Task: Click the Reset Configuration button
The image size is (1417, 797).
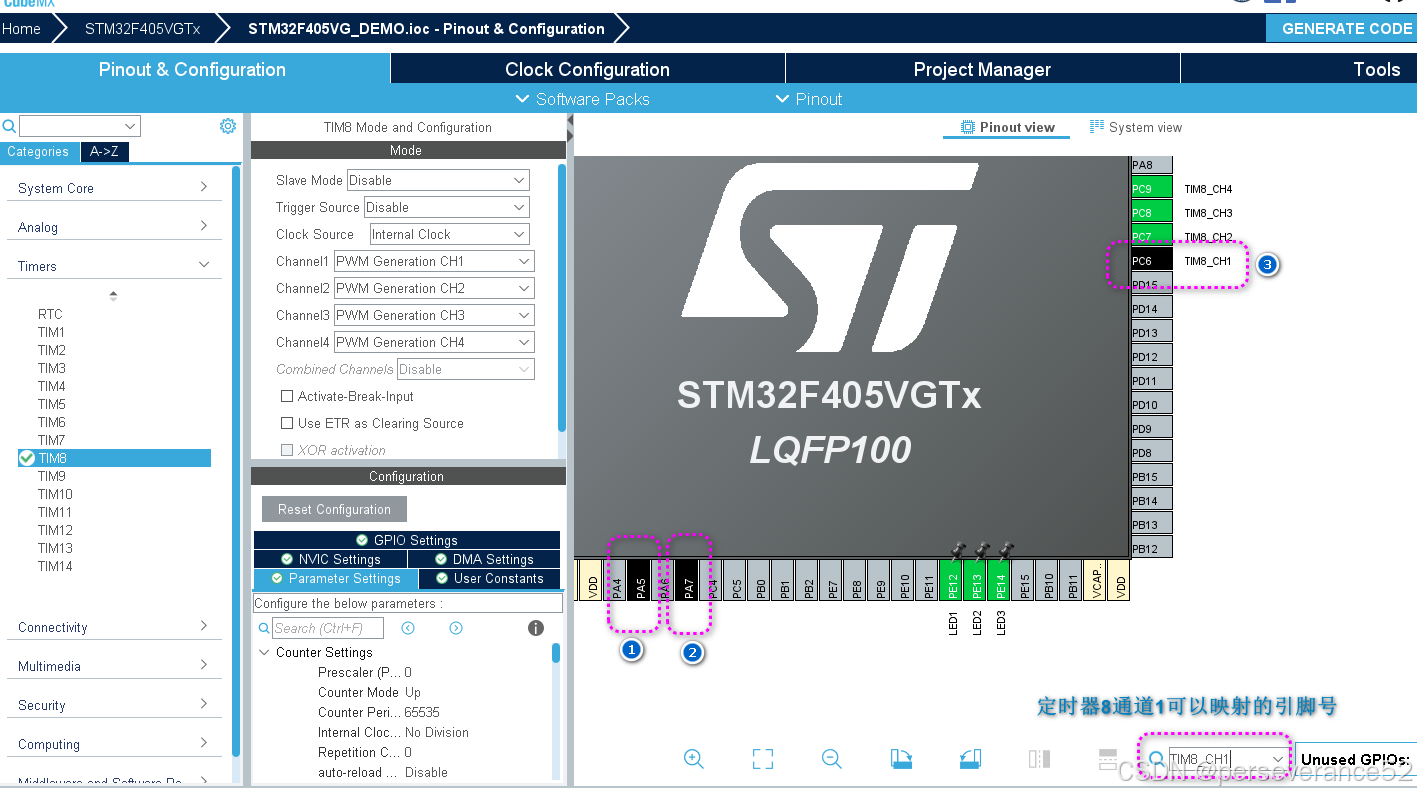Action: click(334, 509)
